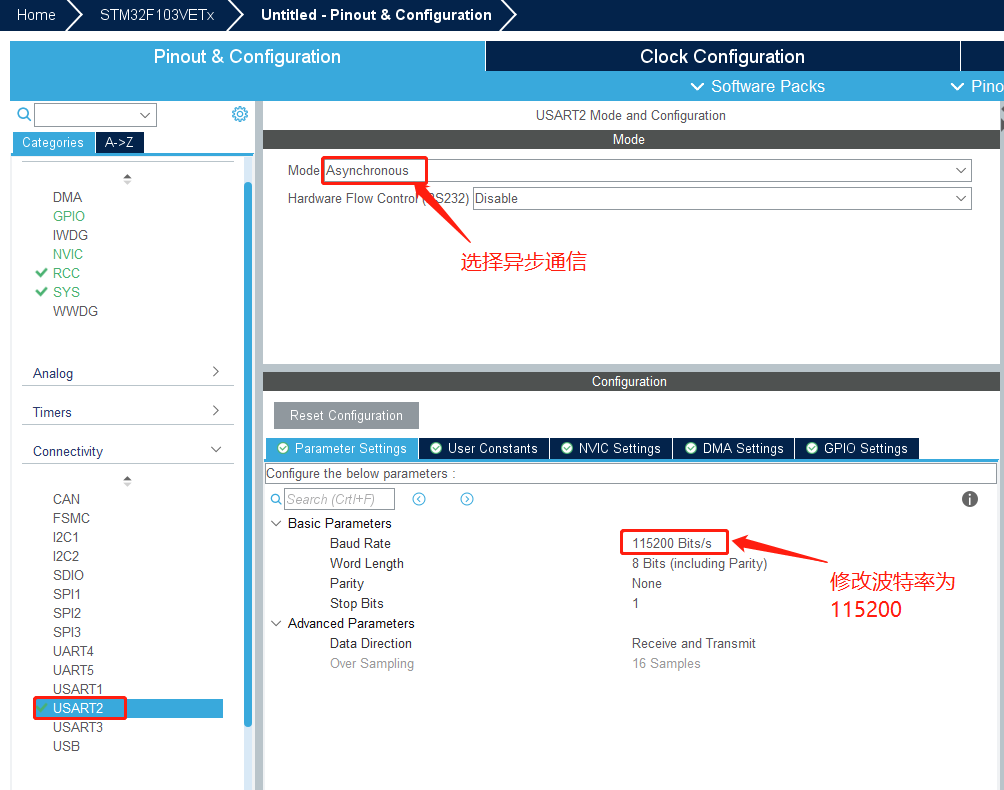
Task: Go to next search result arrow
Action: click(467, 499)
